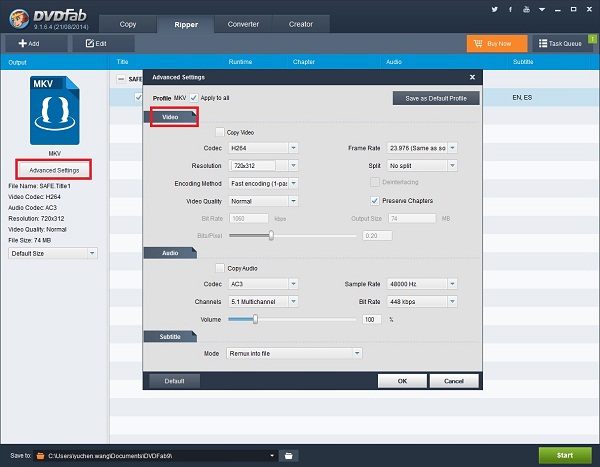Collapse the SAFE title group

[121, 79]
